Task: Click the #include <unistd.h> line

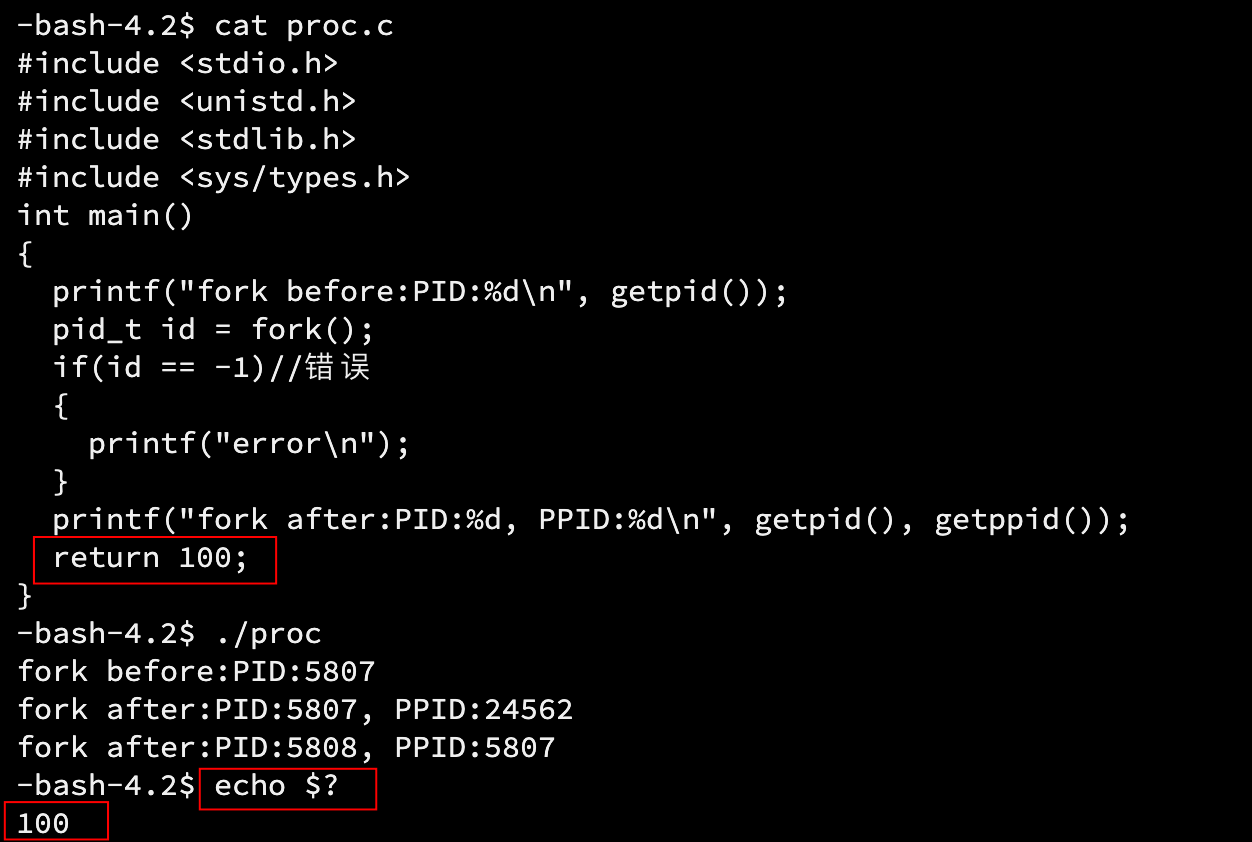Action: [187, 102]
